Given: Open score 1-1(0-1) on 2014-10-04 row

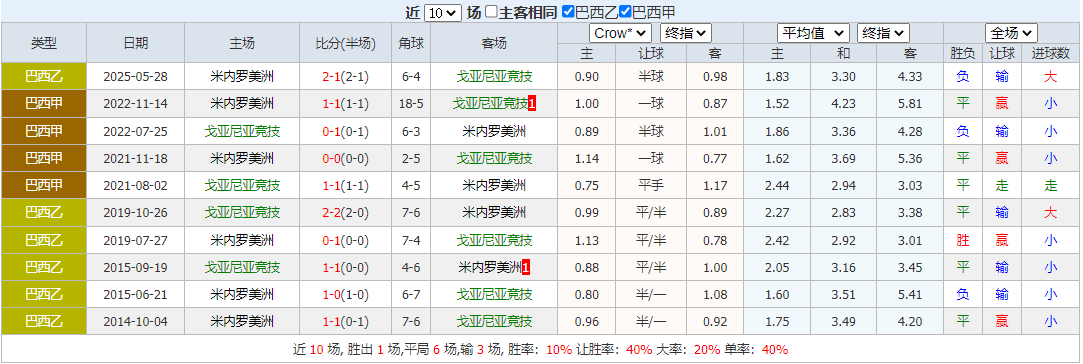Looking at the screenshot, I should coord(345,321).
